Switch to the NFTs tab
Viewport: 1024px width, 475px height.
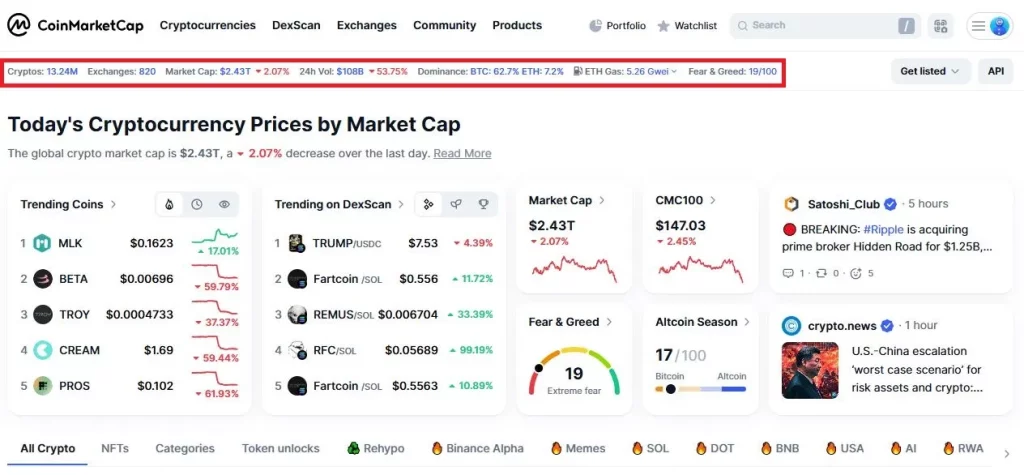point(115,448)
